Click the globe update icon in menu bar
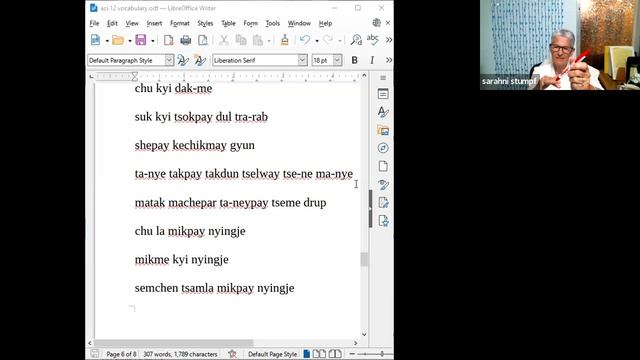 [377, 23]
